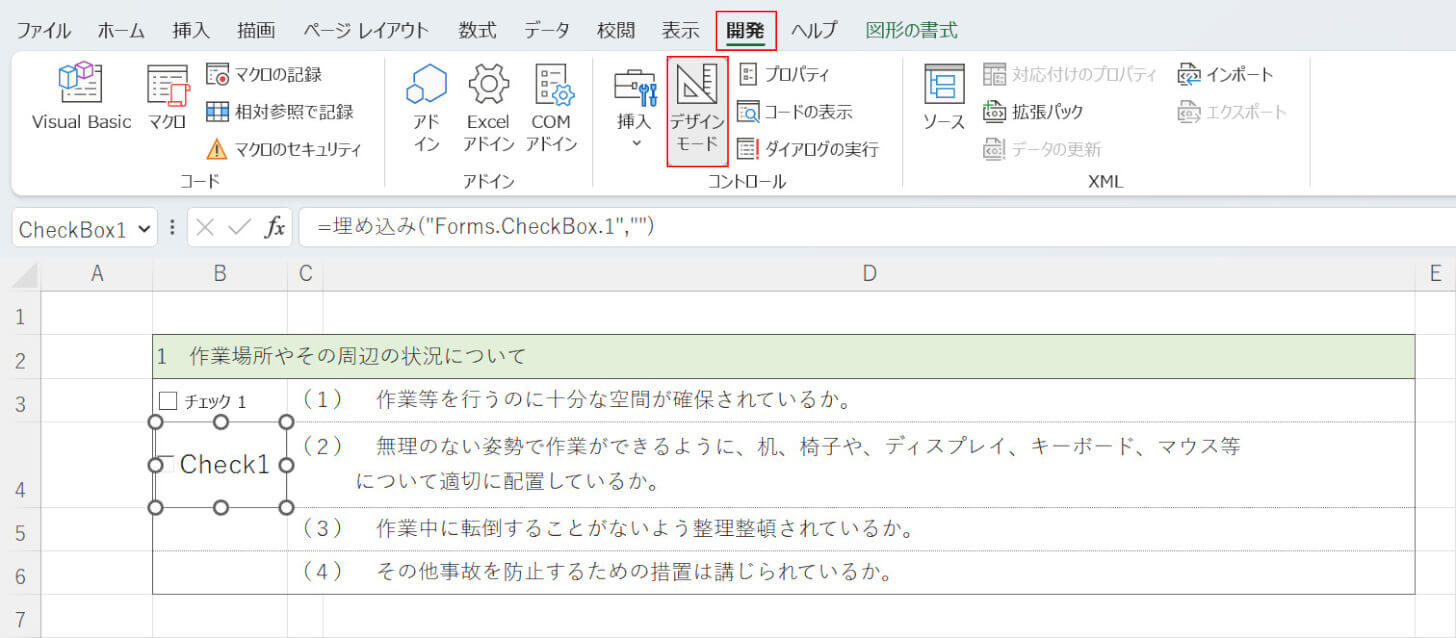Open options beside the Name Box
Screen dimensions: 1456x638
[x=172, y=228]
